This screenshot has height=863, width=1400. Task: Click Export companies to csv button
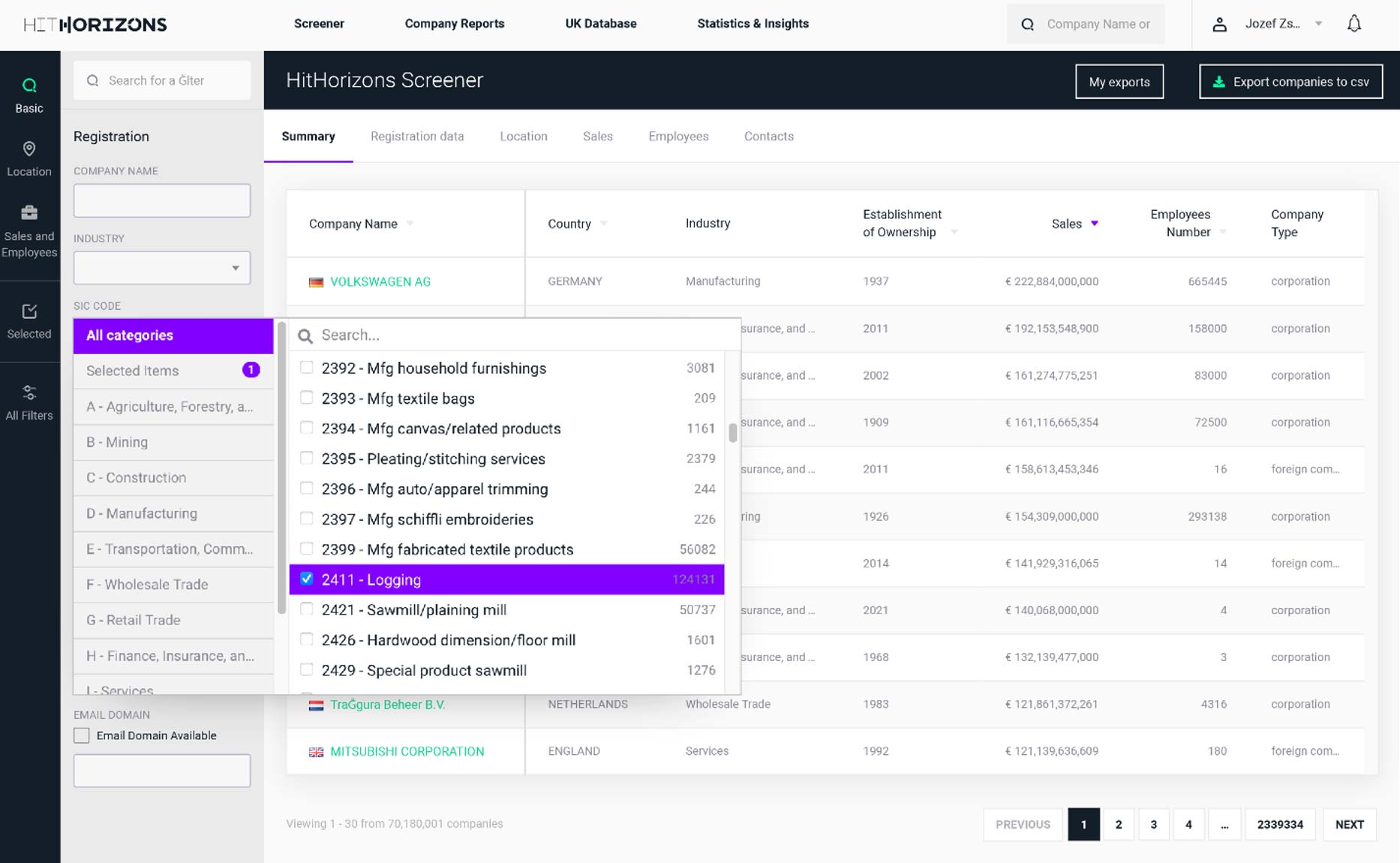coord(1290,82)
